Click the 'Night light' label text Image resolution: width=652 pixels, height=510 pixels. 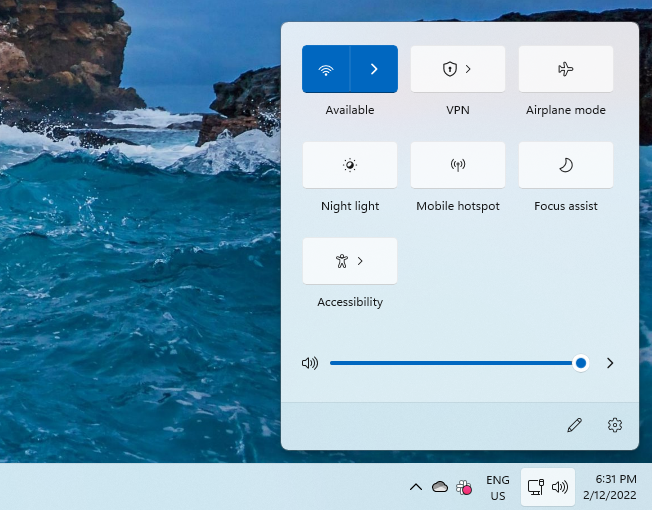tap(350, 206)
